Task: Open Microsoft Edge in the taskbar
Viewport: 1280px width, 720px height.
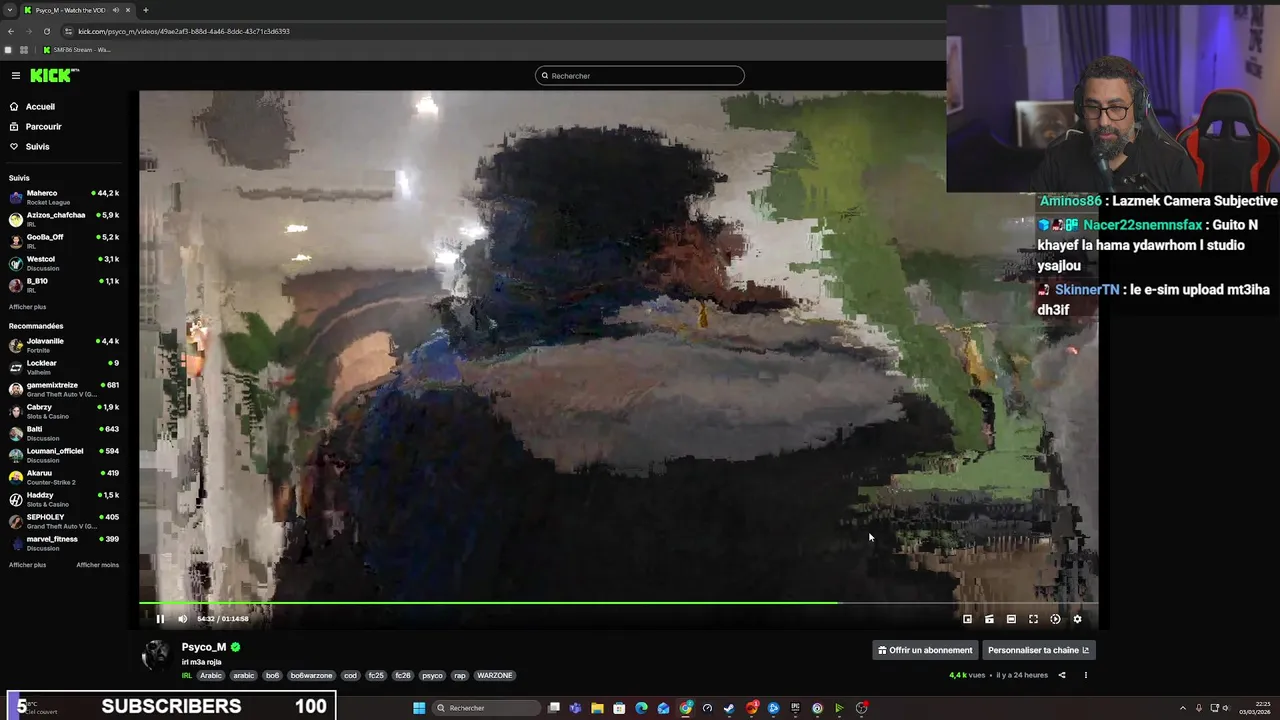Action: tap(641, 708)
